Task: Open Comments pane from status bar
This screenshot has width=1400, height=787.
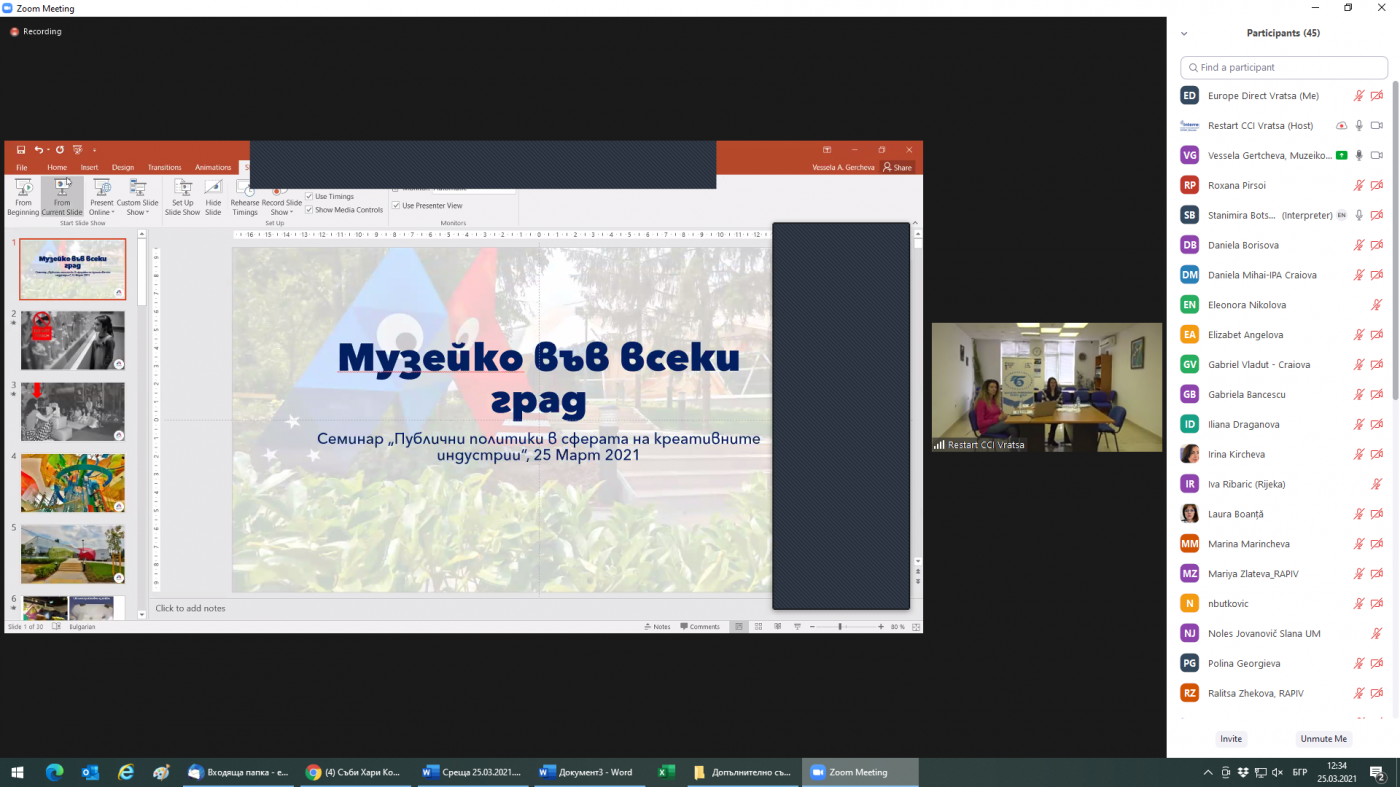Action: [700, 627]
